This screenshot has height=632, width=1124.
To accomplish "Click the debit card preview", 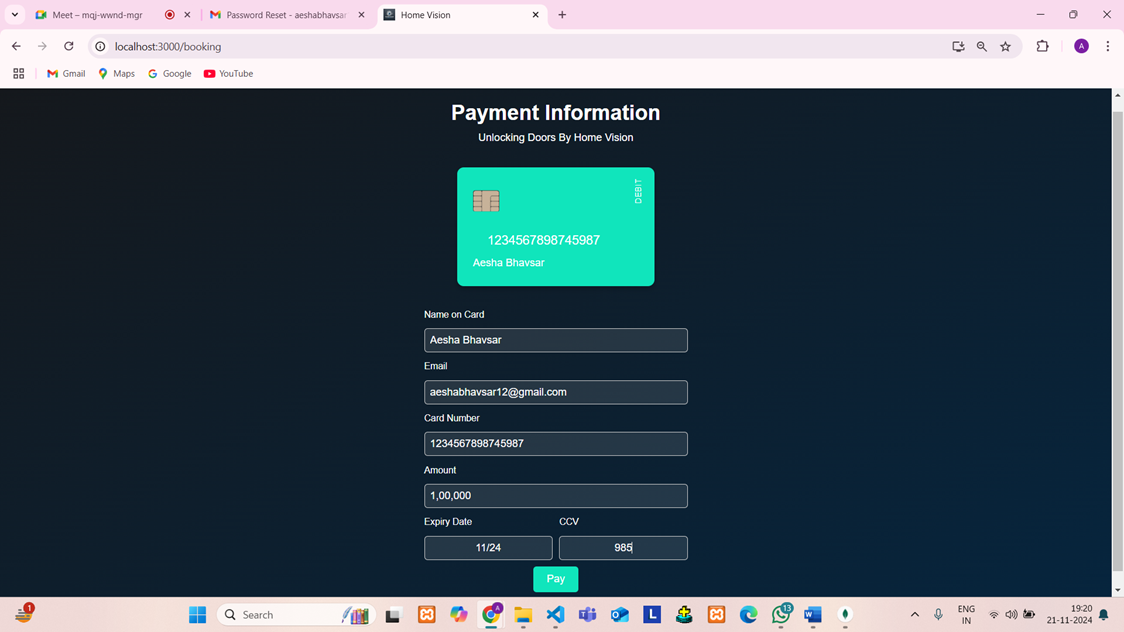I will pyautogui.click(x=555, y=226).
